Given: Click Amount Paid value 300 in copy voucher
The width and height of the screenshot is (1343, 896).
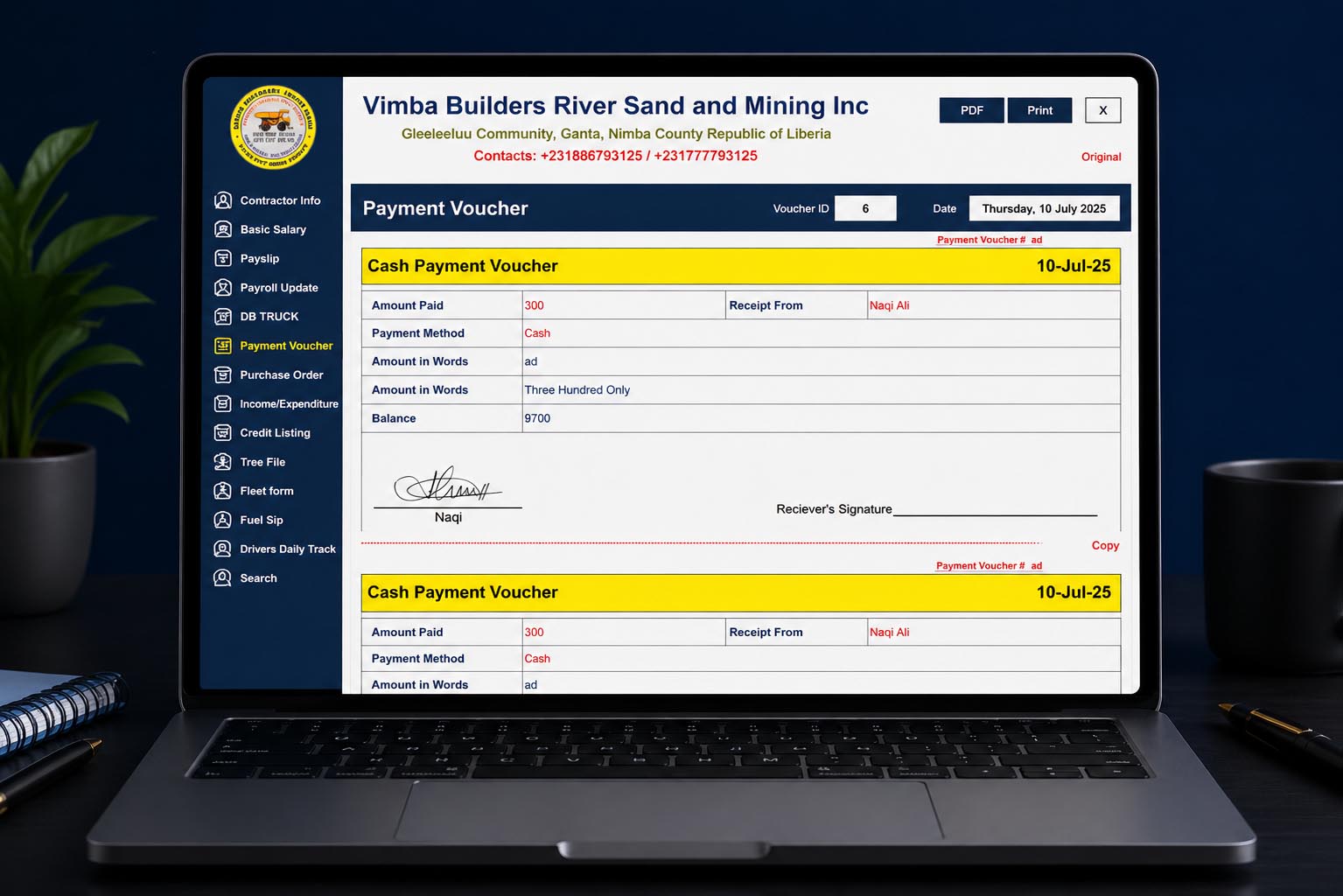Looking at the screenshot, I should pyautogui.click(x=534, y=632).
